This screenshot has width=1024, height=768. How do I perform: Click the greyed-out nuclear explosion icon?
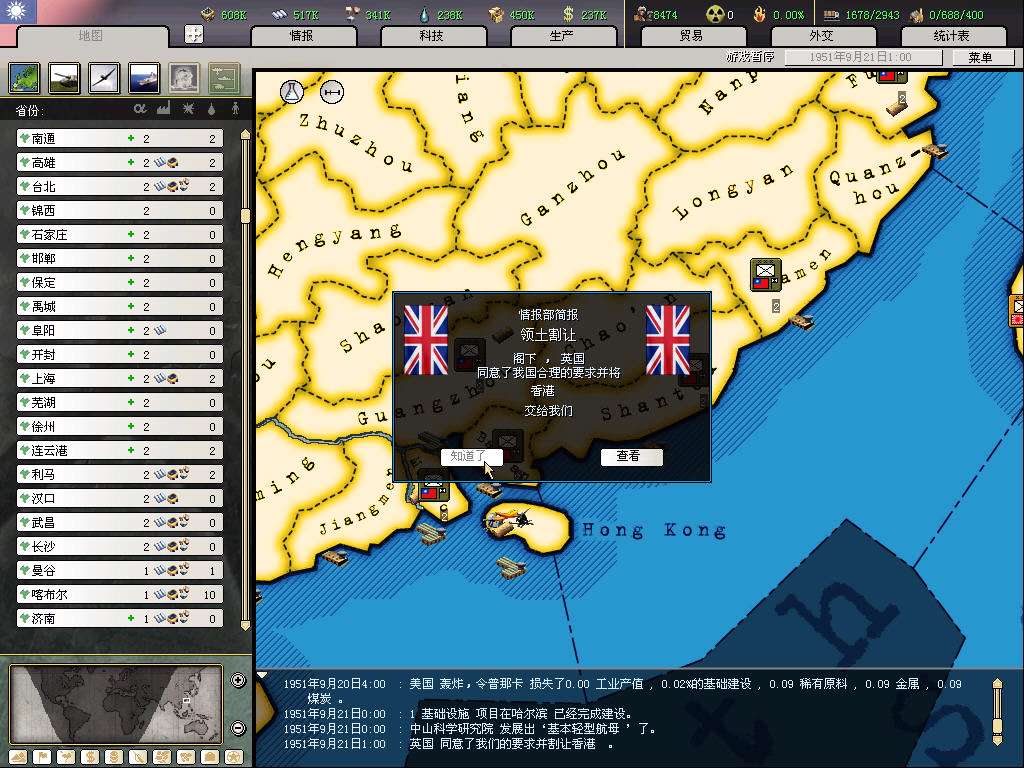pyautogui.click(x=184, y=79)
